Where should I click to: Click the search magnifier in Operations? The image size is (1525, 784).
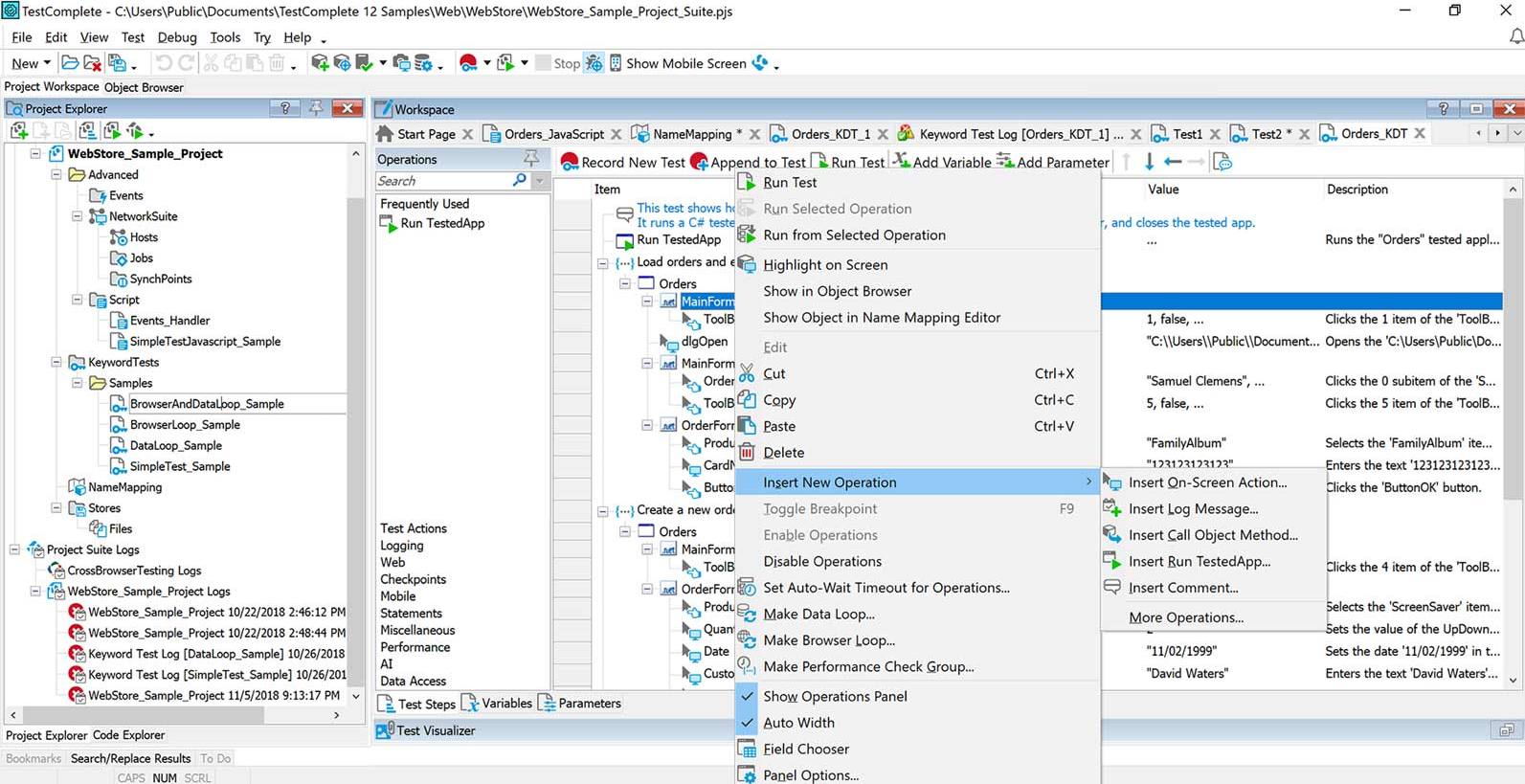click(520, 180)
